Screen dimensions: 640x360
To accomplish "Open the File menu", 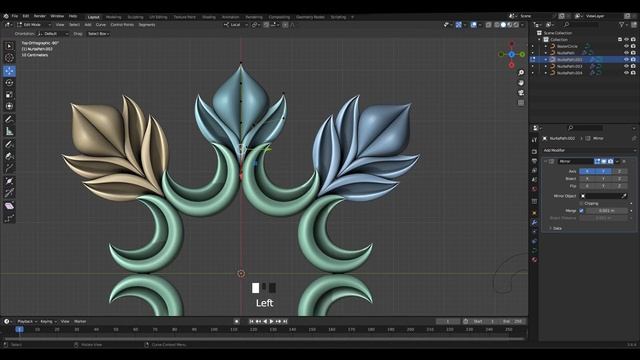I will (x=15, y=16).
